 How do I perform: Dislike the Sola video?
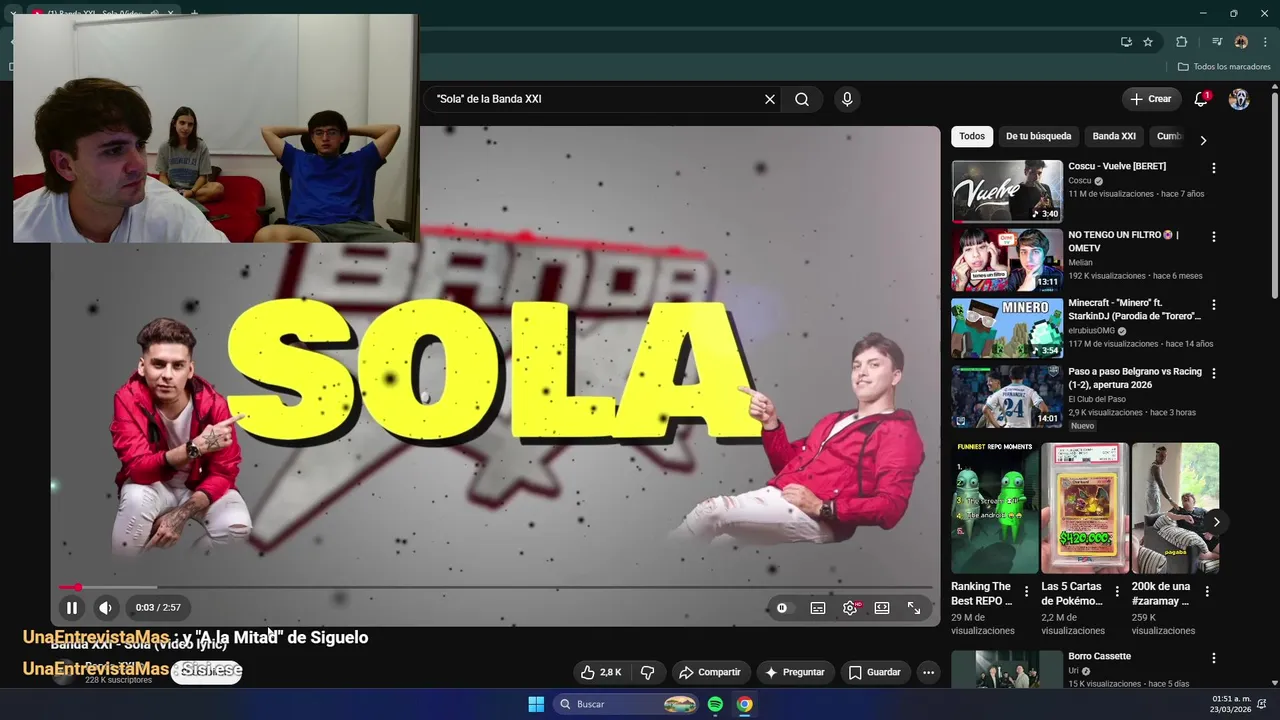(647, 672)
